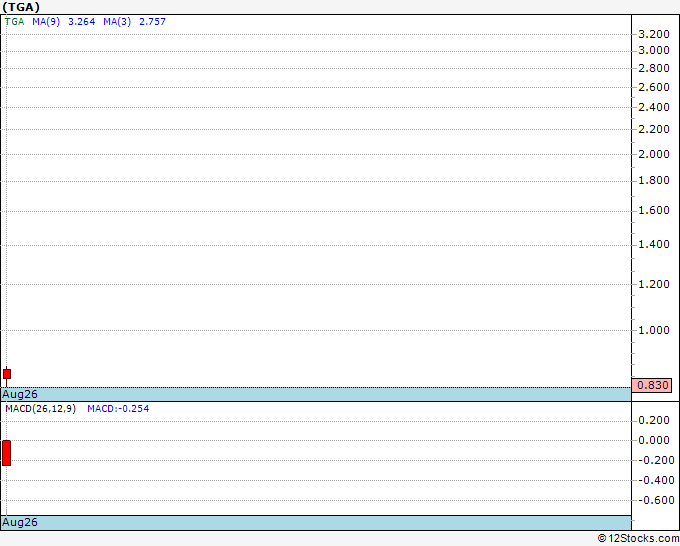Screen dimensions: 680x546
Task: Click the -0.600 MACD axis label
Action: click(656, 500)
